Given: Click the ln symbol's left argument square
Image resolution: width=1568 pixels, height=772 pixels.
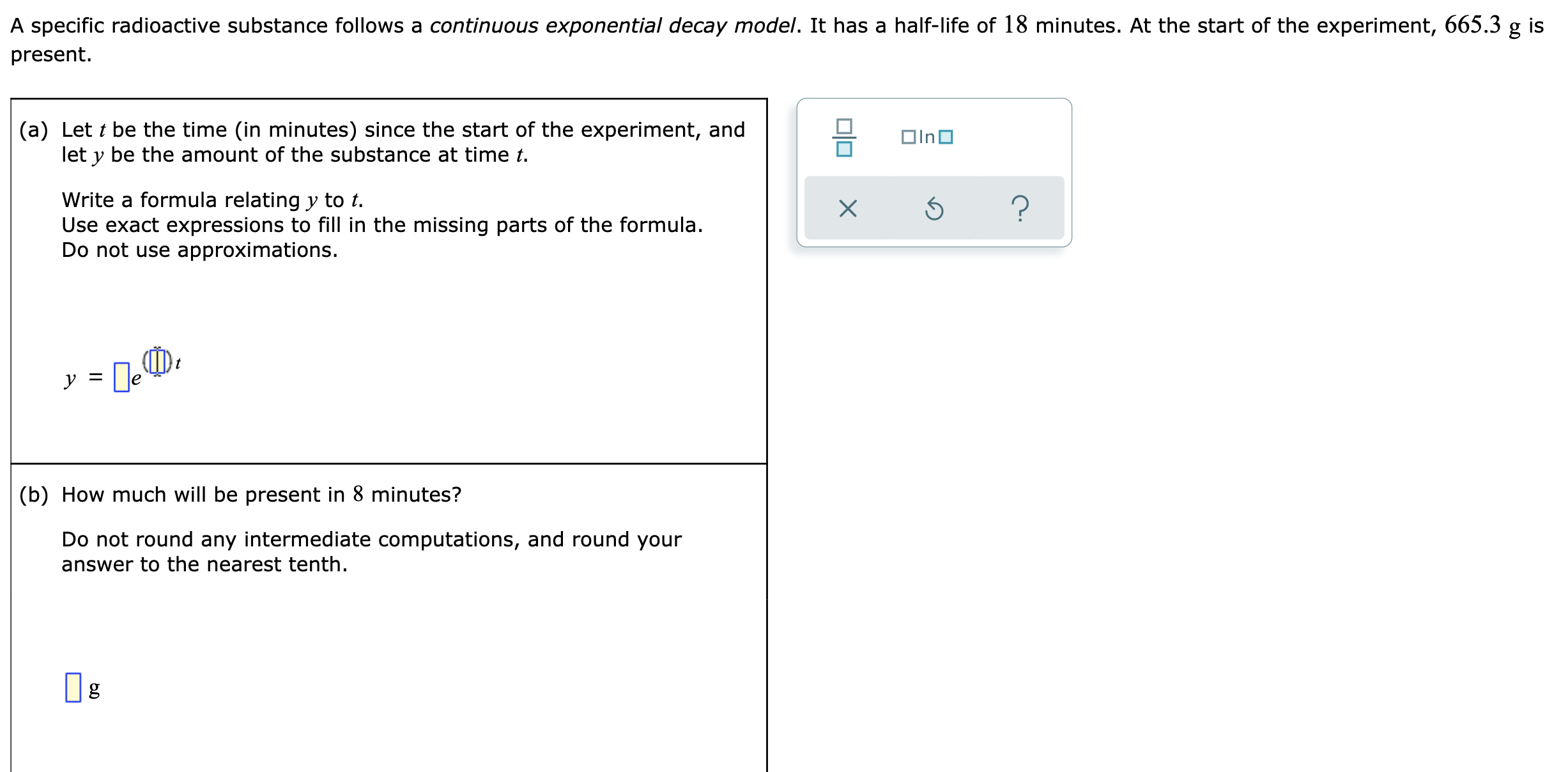Looking at the screenshot, I should [908, 136].
